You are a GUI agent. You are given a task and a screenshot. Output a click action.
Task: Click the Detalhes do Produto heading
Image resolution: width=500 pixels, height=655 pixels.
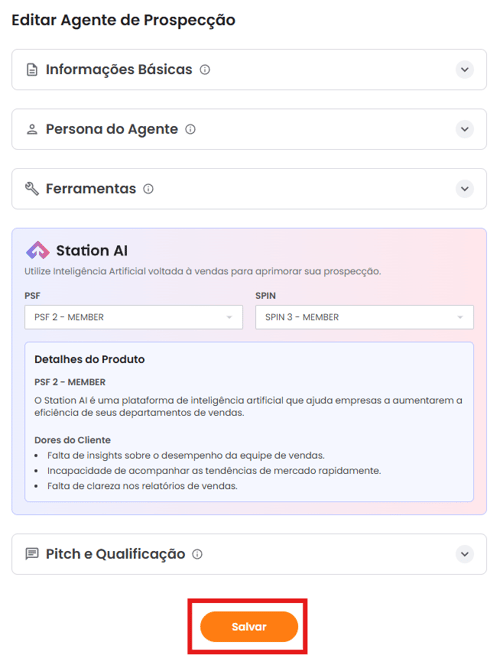(x=89, y=359)
